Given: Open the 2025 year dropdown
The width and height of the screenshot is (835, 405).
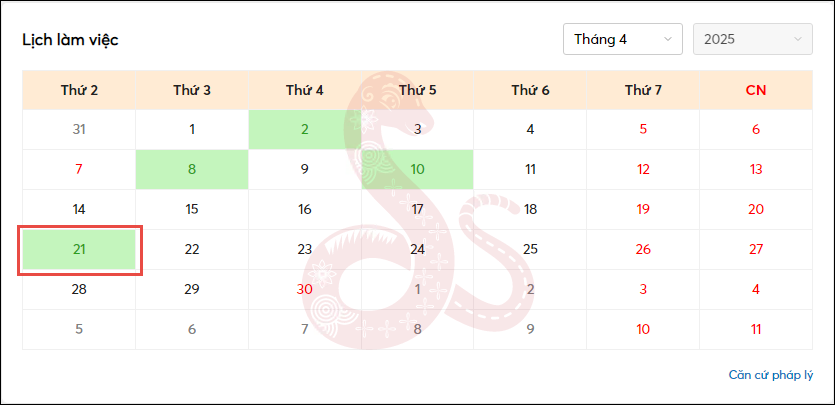Looking at the screenshot, I should [752, 39].
